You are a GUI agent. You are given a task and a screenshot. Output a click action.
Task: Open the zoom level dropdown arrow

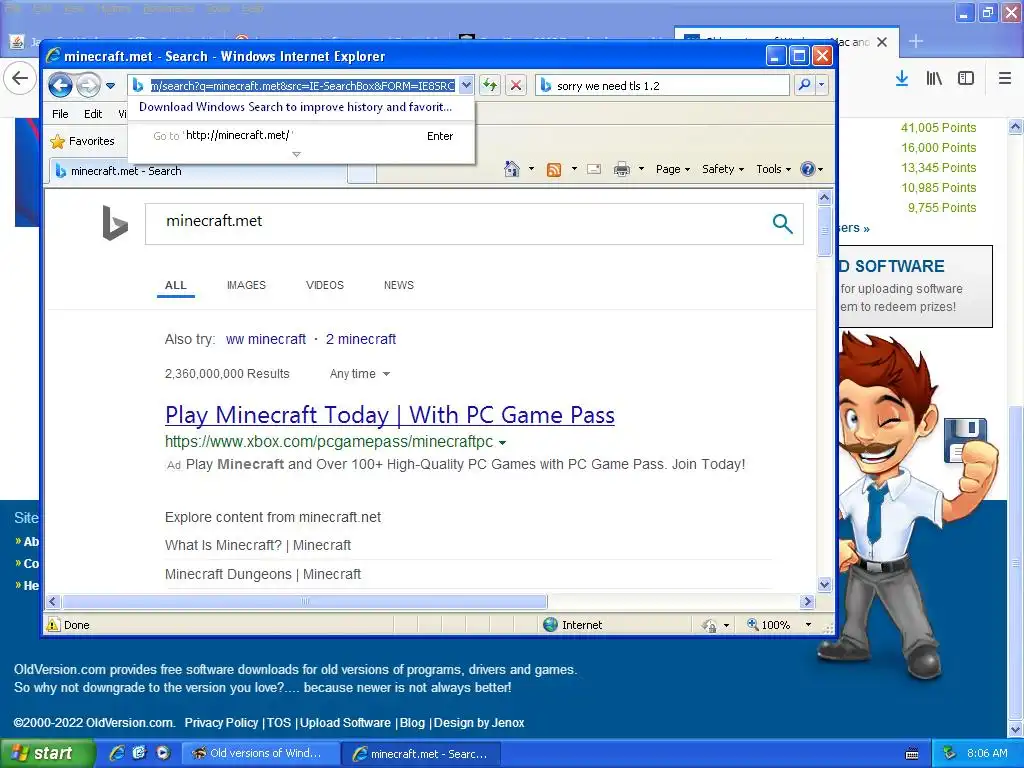tap(808, 625)
